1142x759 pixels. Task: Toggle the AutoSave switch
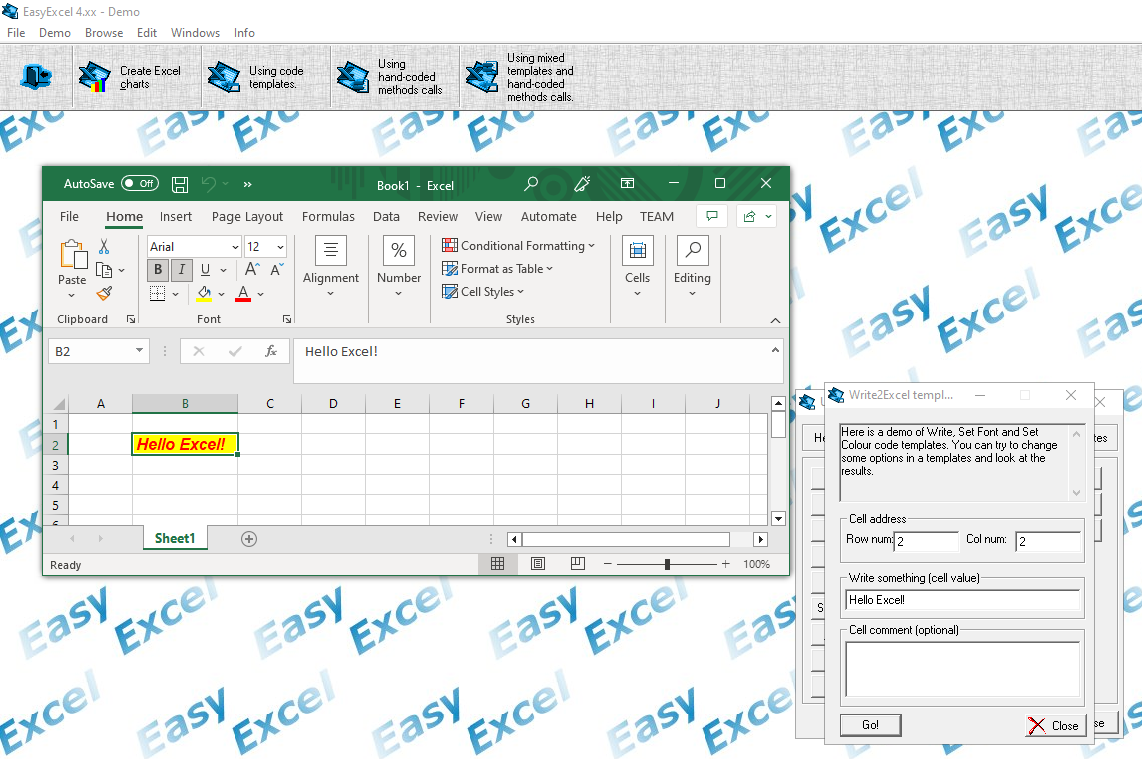click(x=139, y=184)
